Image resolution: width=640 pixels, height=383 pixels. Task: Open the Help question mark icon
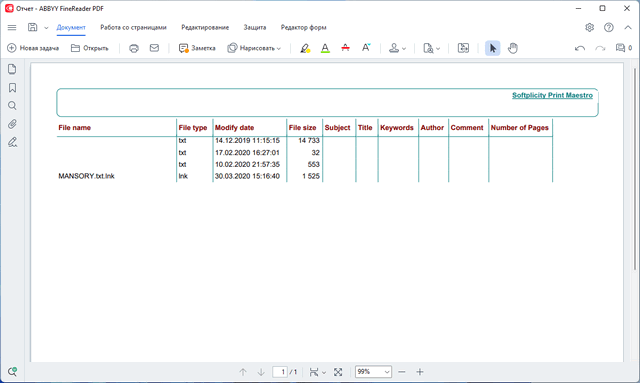click(609, 27)
